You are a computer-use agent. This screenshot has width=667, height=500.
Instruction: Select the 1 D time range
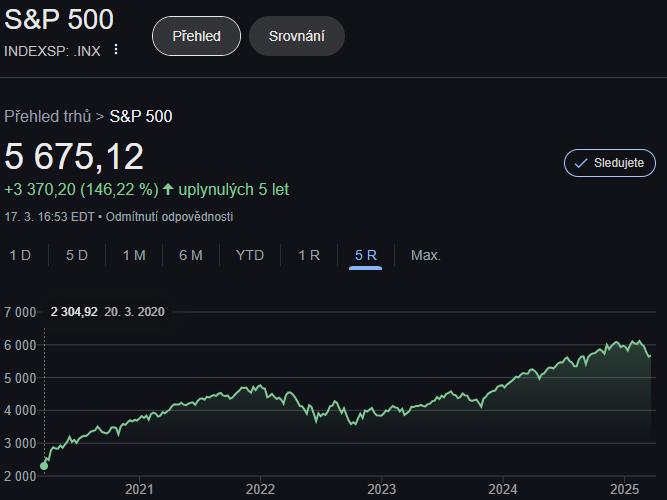(20, 255)
